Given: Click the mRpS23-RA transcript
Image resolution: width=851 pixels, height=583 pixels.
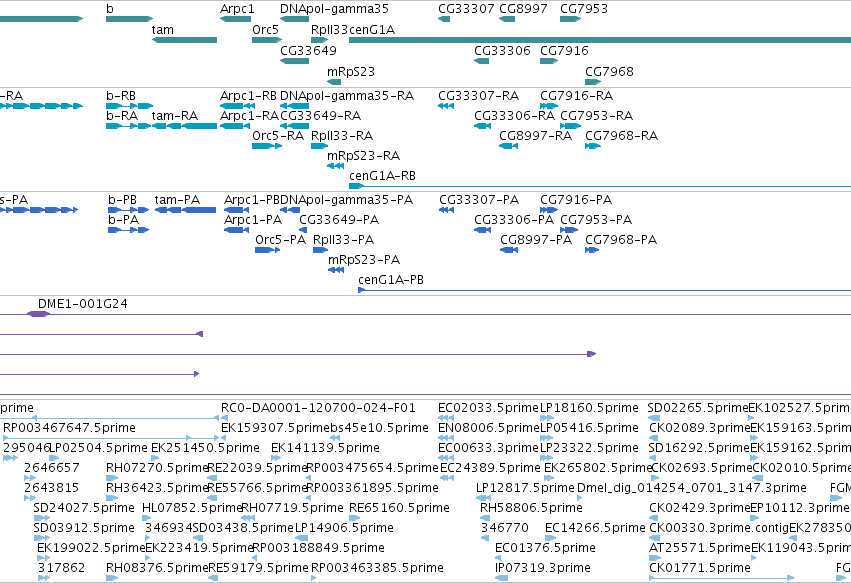Looking at the screenshot, I should pyautogui.click(x=335, y=166).
